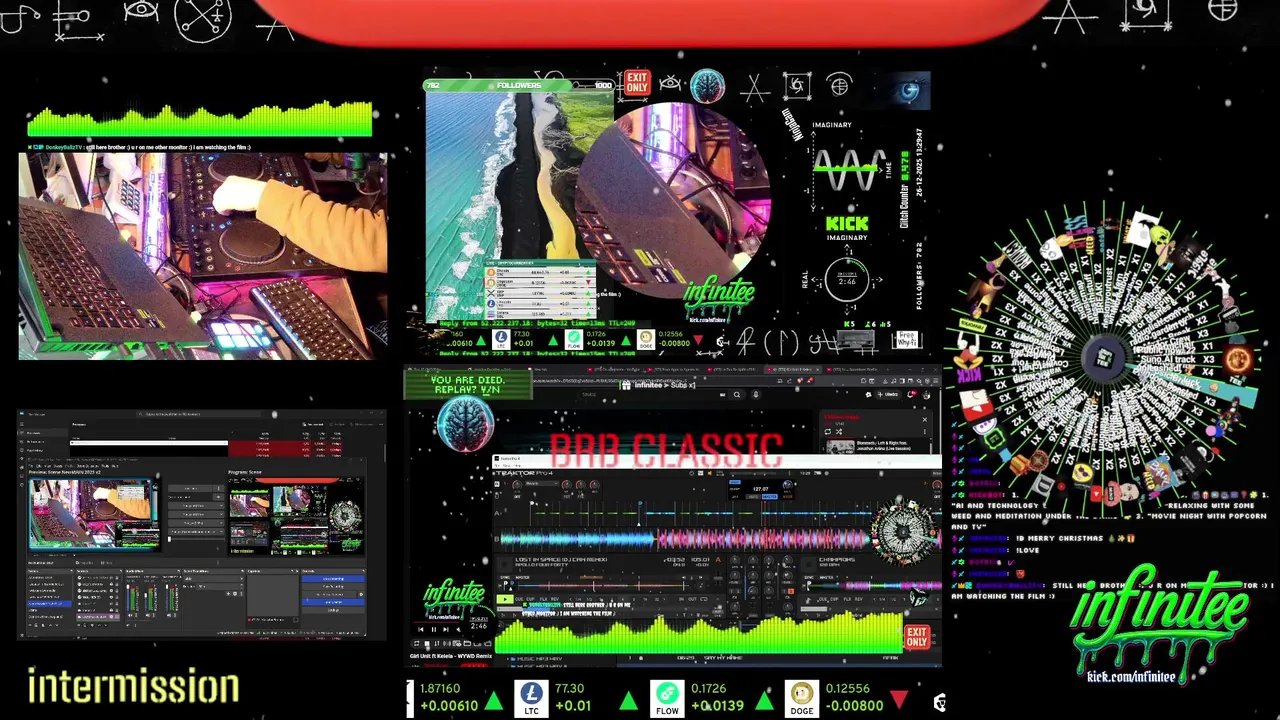The width and height of the screenshot is (1280, 720).
Task: Click the Free Wi-Fi sign icon
Action: click(x=905, y=341)
